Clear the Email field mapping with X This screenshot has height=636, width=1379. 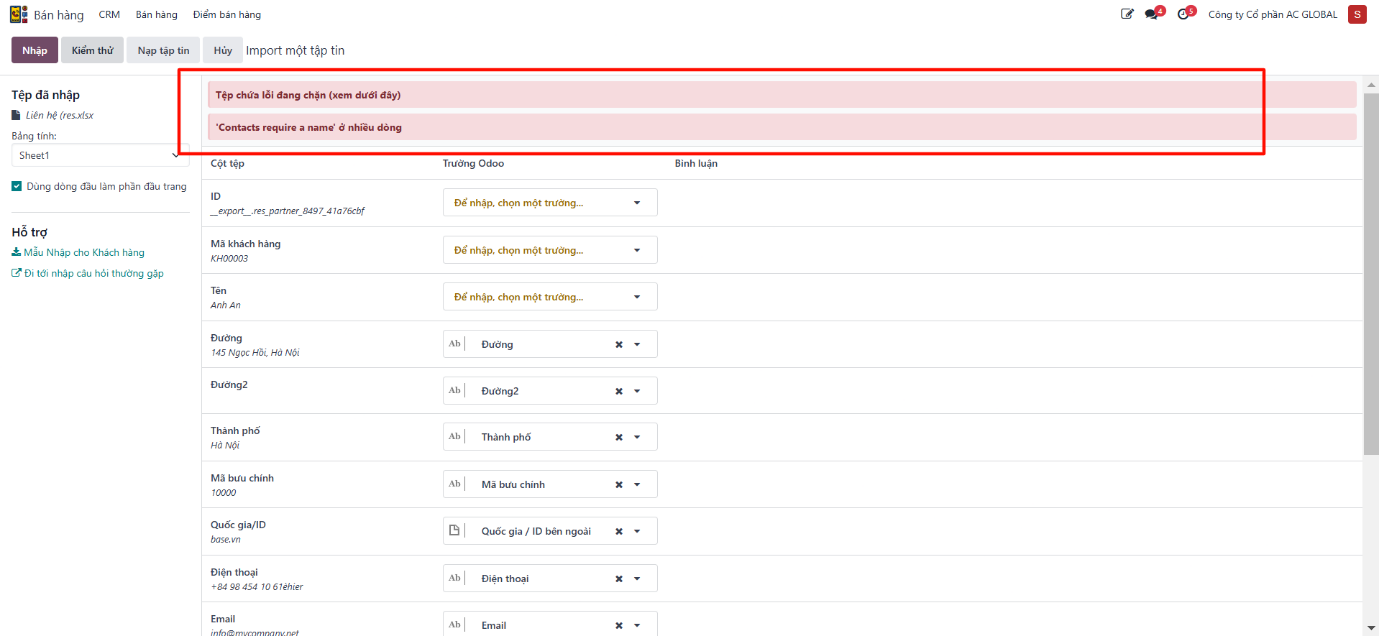(618, 625)
